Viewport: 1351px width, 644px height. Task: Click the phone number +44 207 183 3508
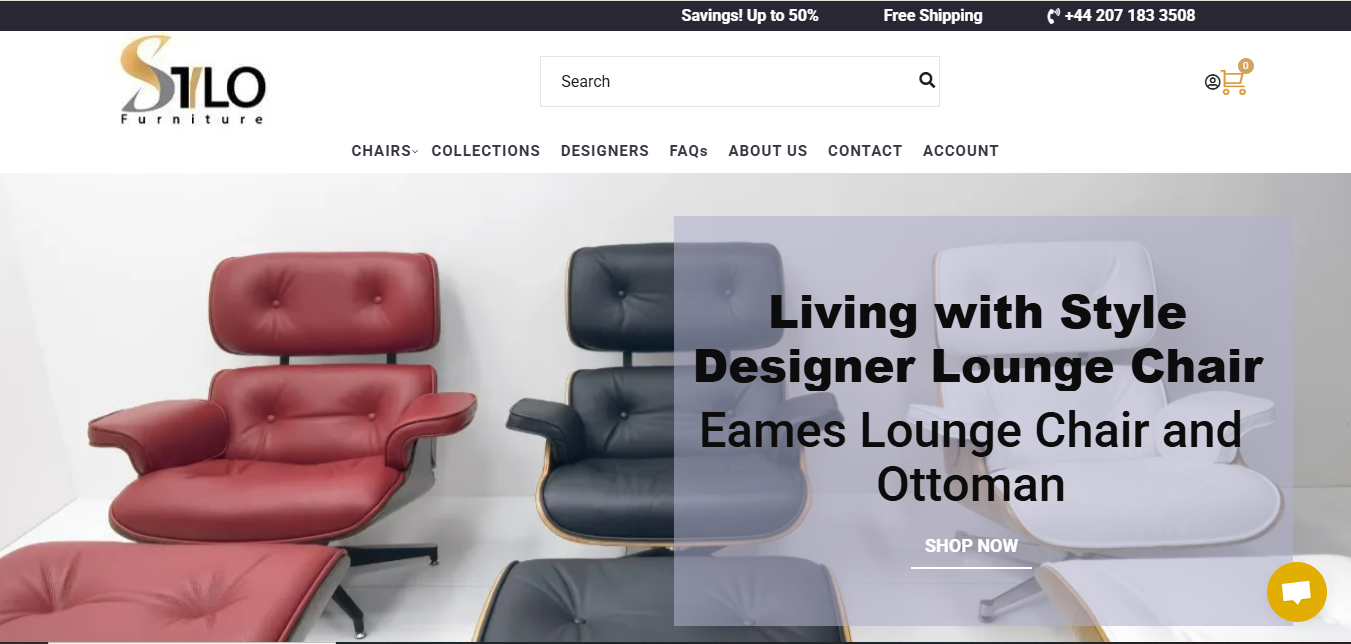[1130, 16]
